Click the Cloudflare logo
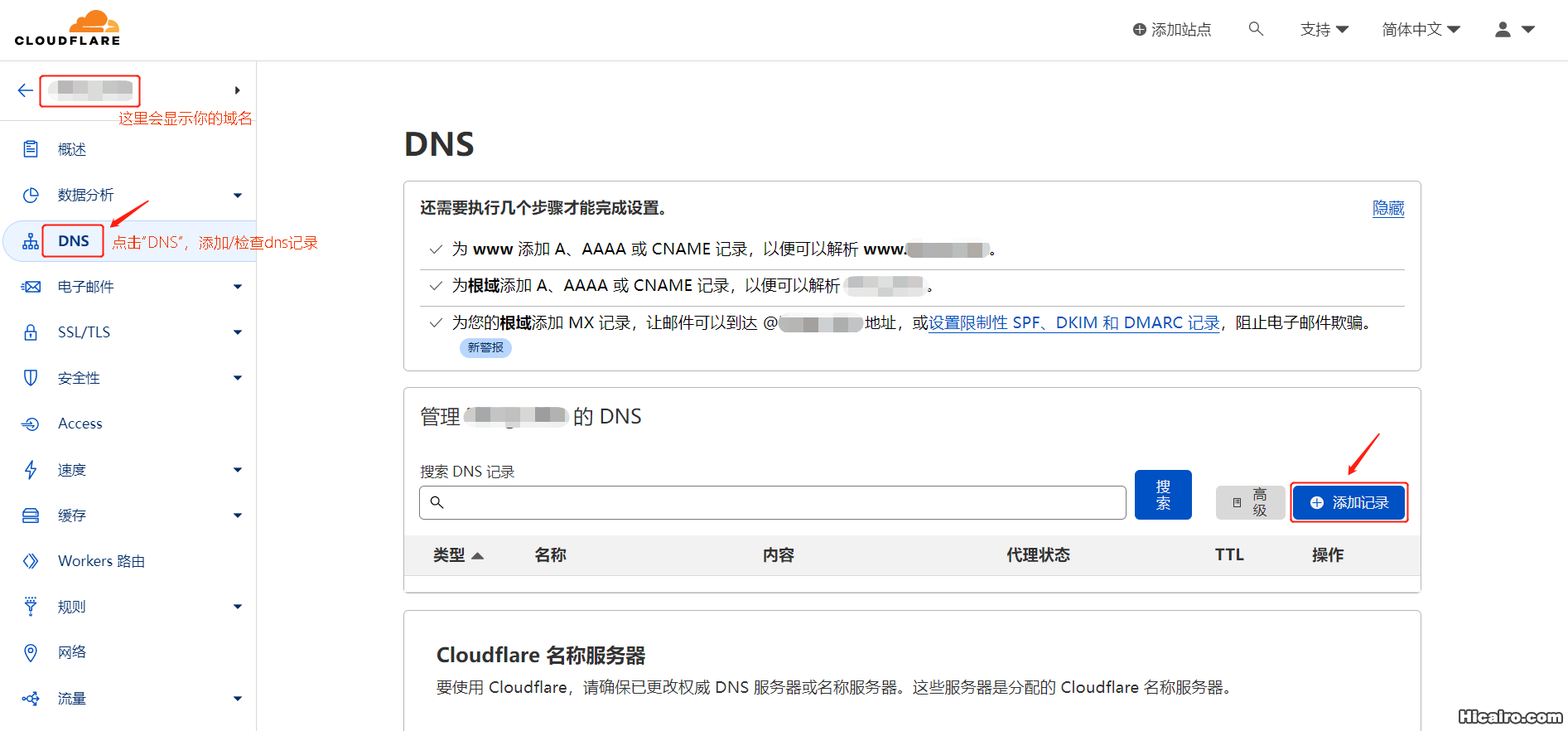1568x731 pixels. point(67,28)
